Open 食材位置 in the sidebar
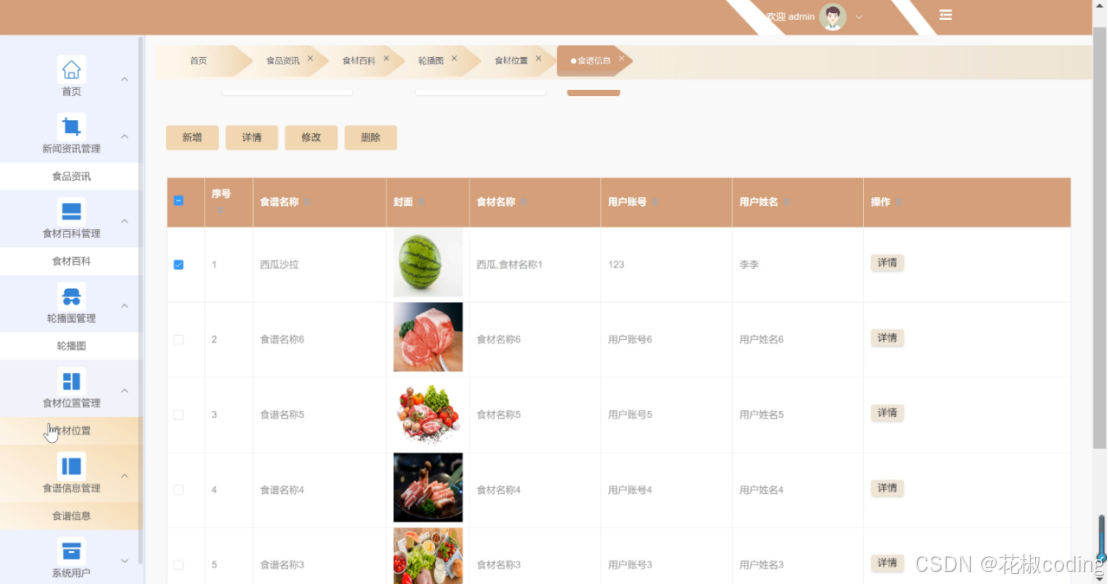 (x=71, y=431)
